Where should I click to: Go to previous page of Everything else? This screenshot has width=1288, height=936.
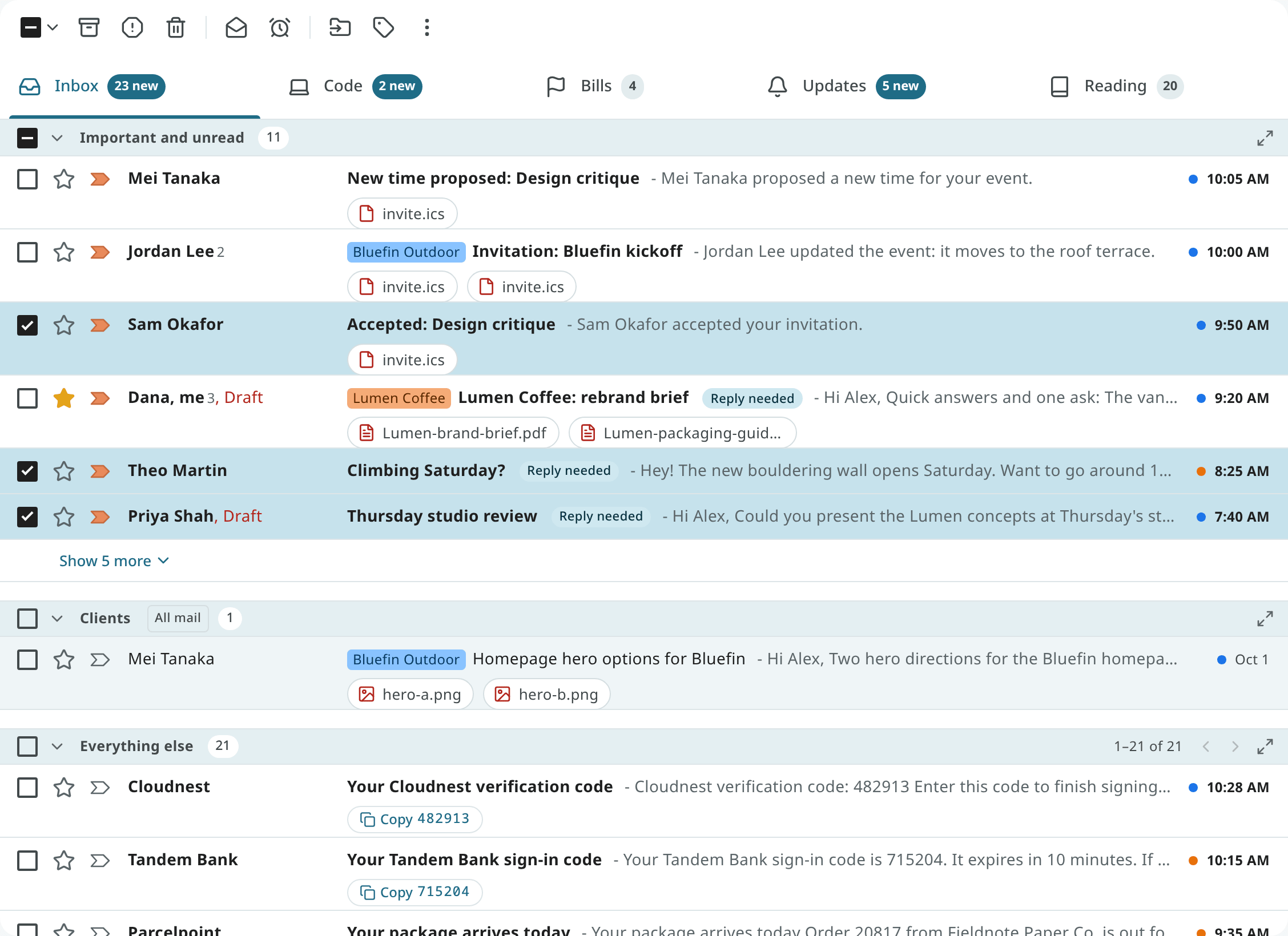[1206, 746]
